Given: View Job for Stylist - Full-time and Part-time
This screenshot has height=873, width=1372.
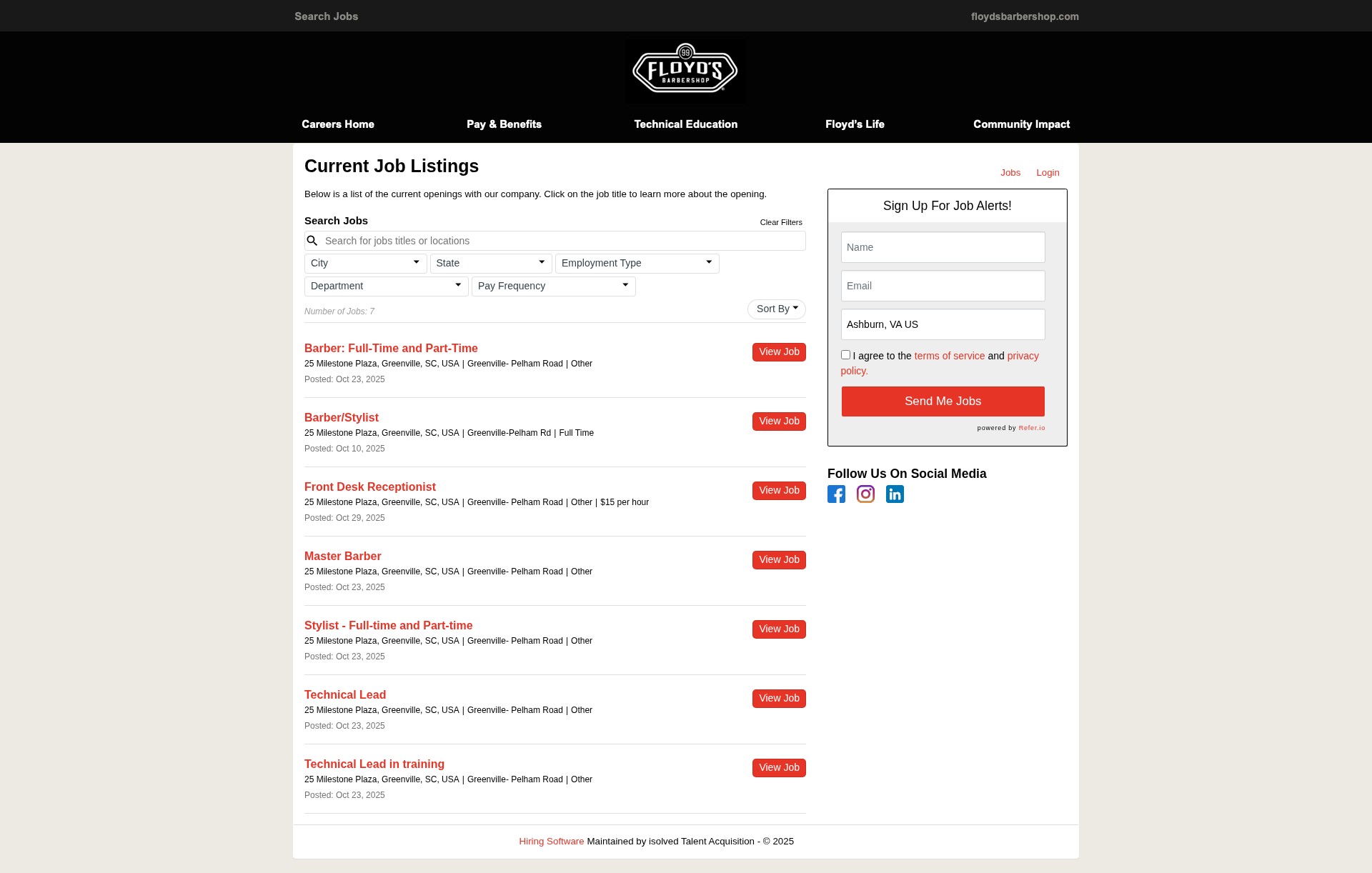Looking at the screenshot, I should 779,629.
